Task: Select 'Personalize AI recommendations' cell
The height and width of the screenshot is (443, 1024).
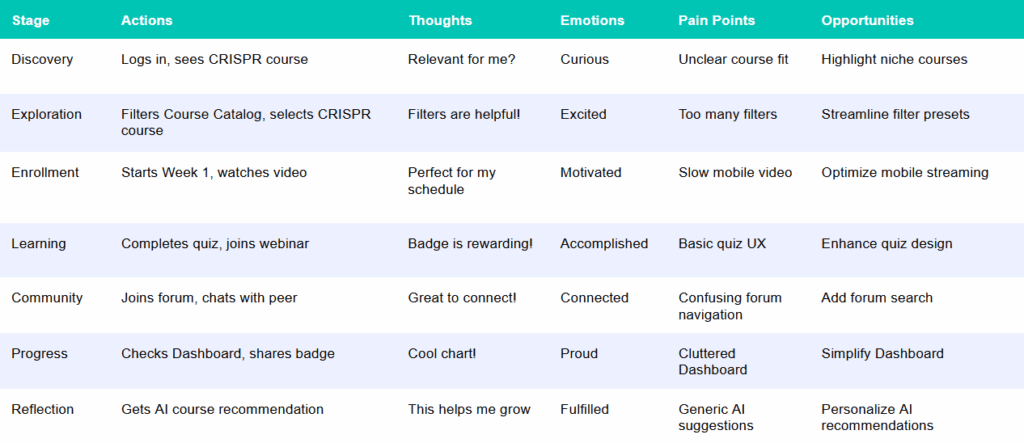Action: pos(877,418)
